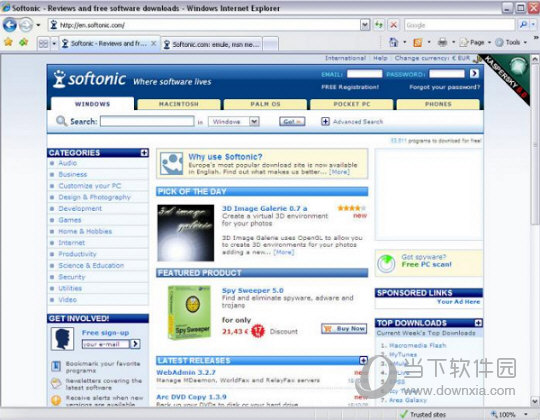
Task: Open the Audio category
Action: click(x=68, y=163)
